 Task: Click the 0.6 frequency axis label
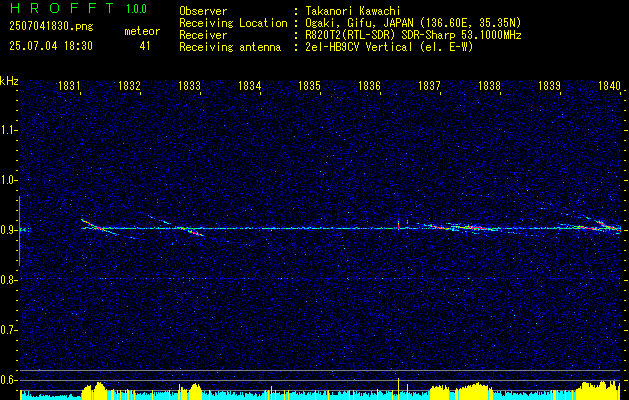tap(9, 380)
